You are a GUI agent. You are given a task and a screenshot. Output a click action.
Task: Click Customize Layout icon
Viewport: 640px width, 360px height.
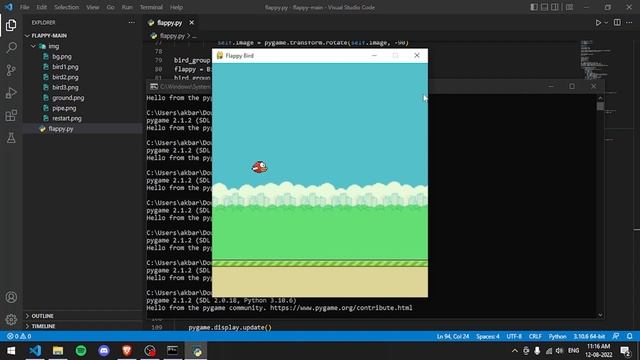pos(569,7)
